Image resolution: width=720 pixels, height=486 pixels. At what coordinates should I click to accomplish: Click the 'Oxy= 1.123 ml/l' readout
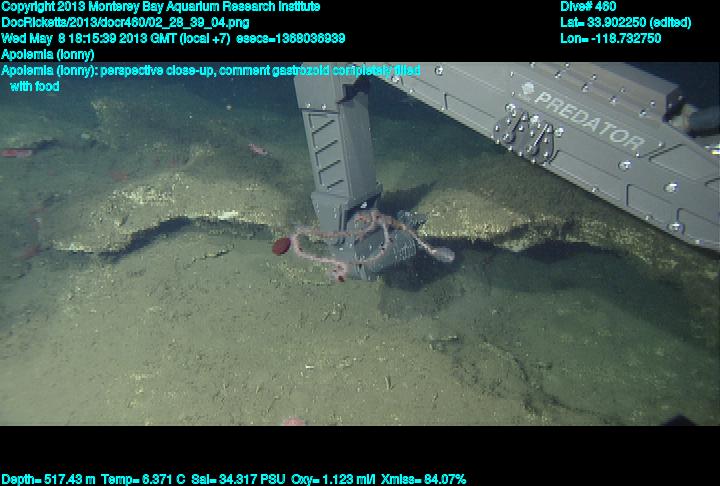(333, 480)
